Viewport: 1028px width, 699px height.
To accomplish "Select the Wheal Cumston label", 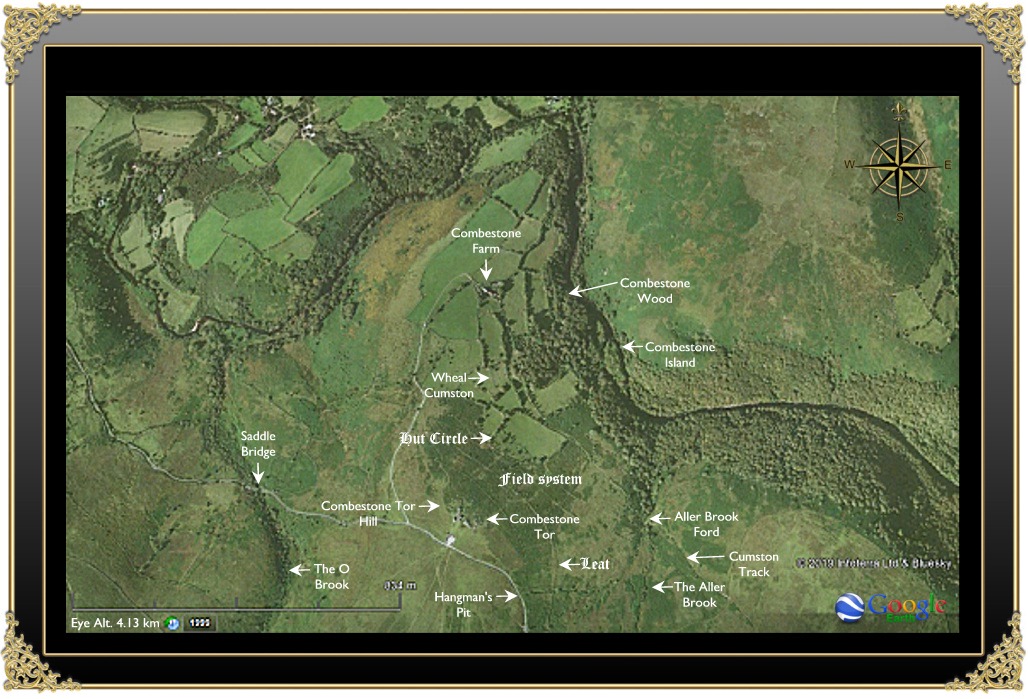I will coord(448,385).
